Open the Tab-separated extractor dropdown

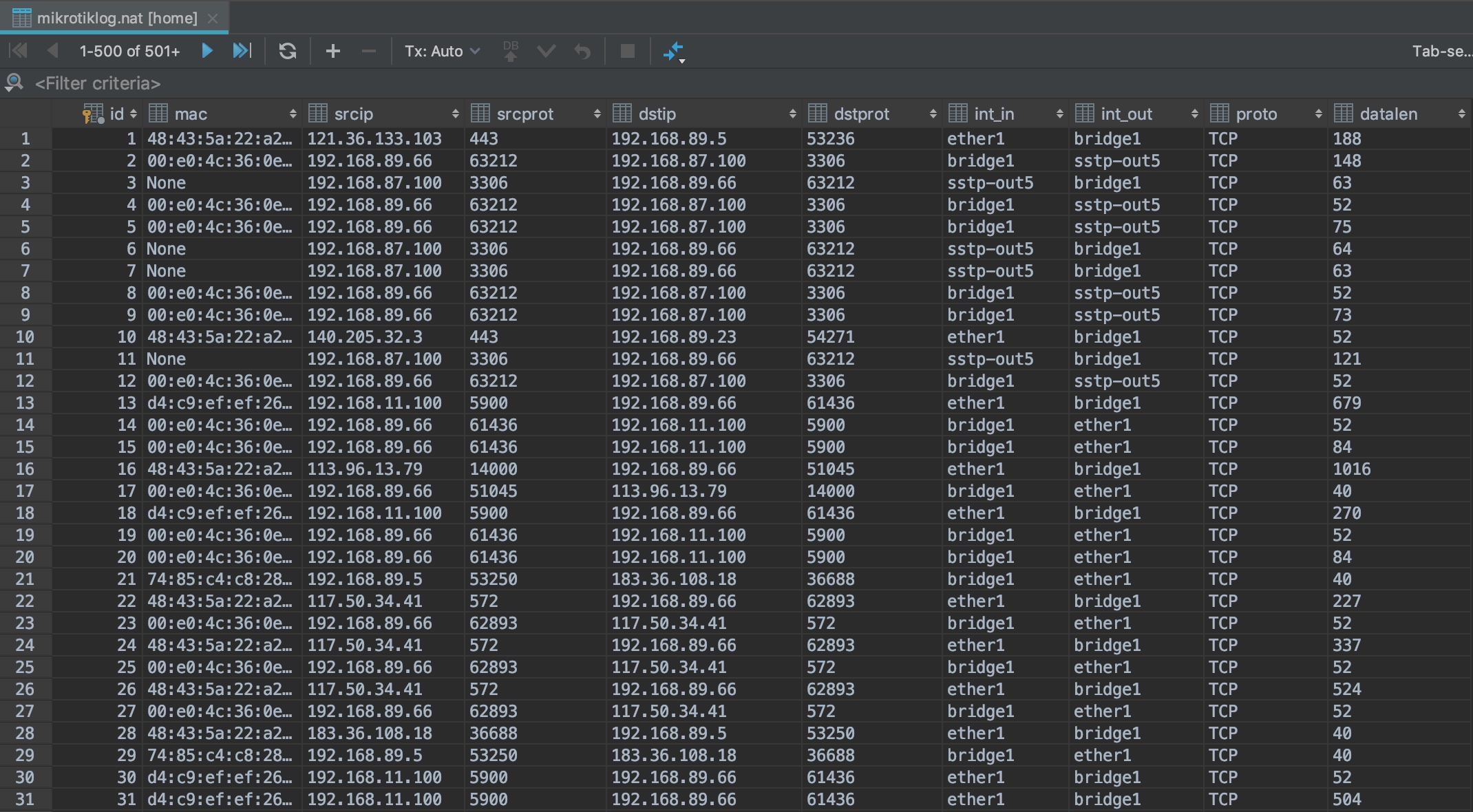click(x=1441, y=52)
